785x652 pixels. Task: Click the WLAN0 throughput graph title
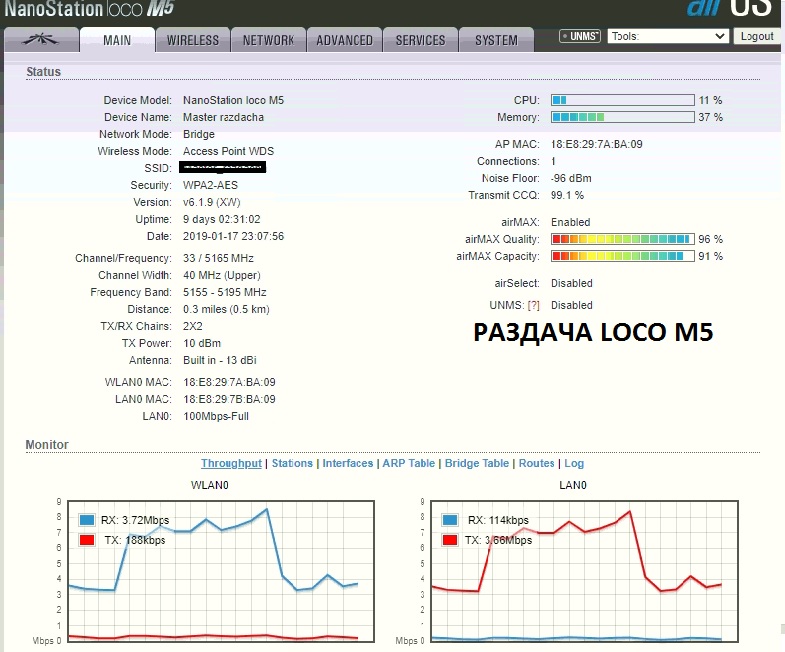pyautogui.click(x=209, y=485)
